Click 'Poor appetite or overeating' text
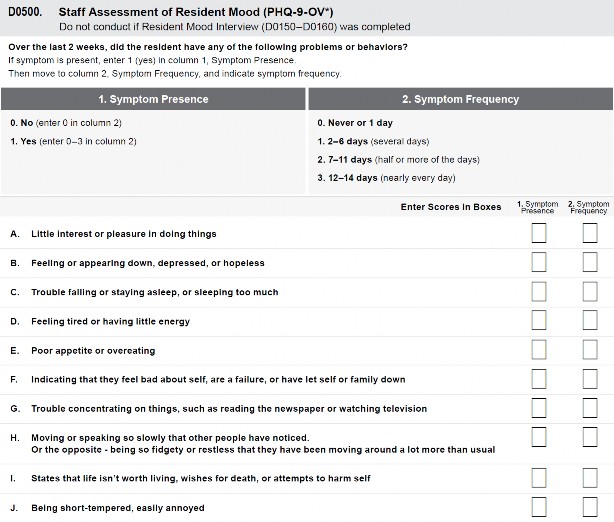 click(93, 350)
